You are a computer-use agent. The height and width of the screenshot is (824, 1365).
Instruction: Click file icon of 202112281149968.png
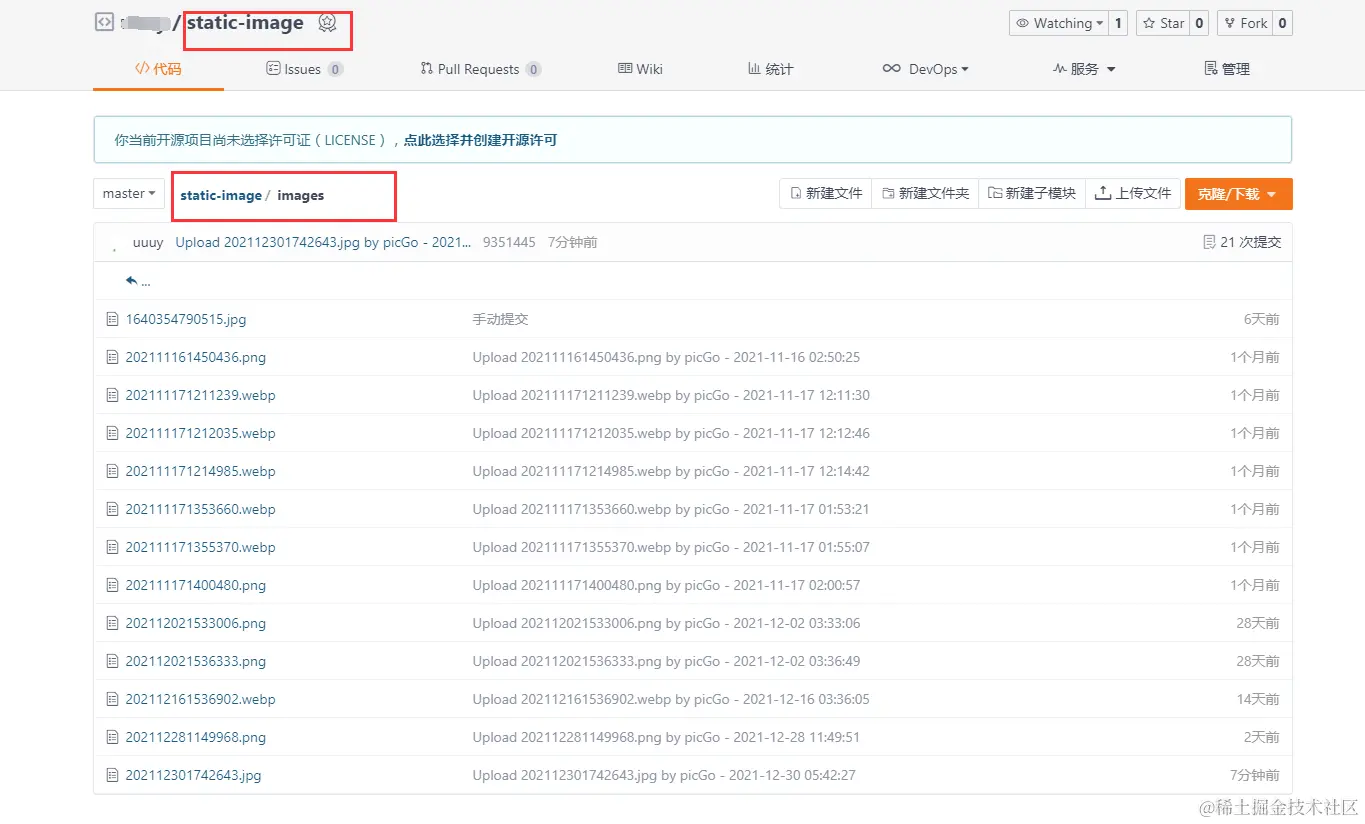pos(113,737)
